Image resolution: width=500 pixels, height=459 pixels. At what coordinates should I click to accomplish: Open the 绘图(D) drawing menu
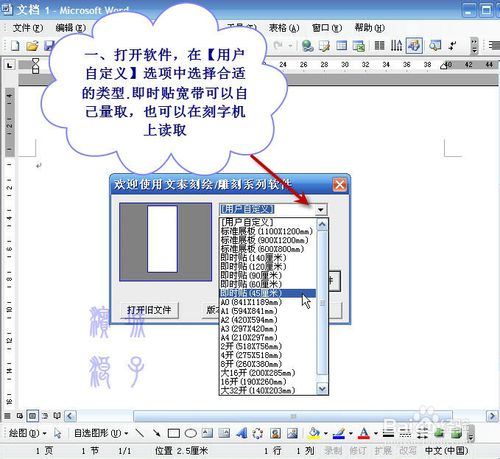tap(28, 433)
